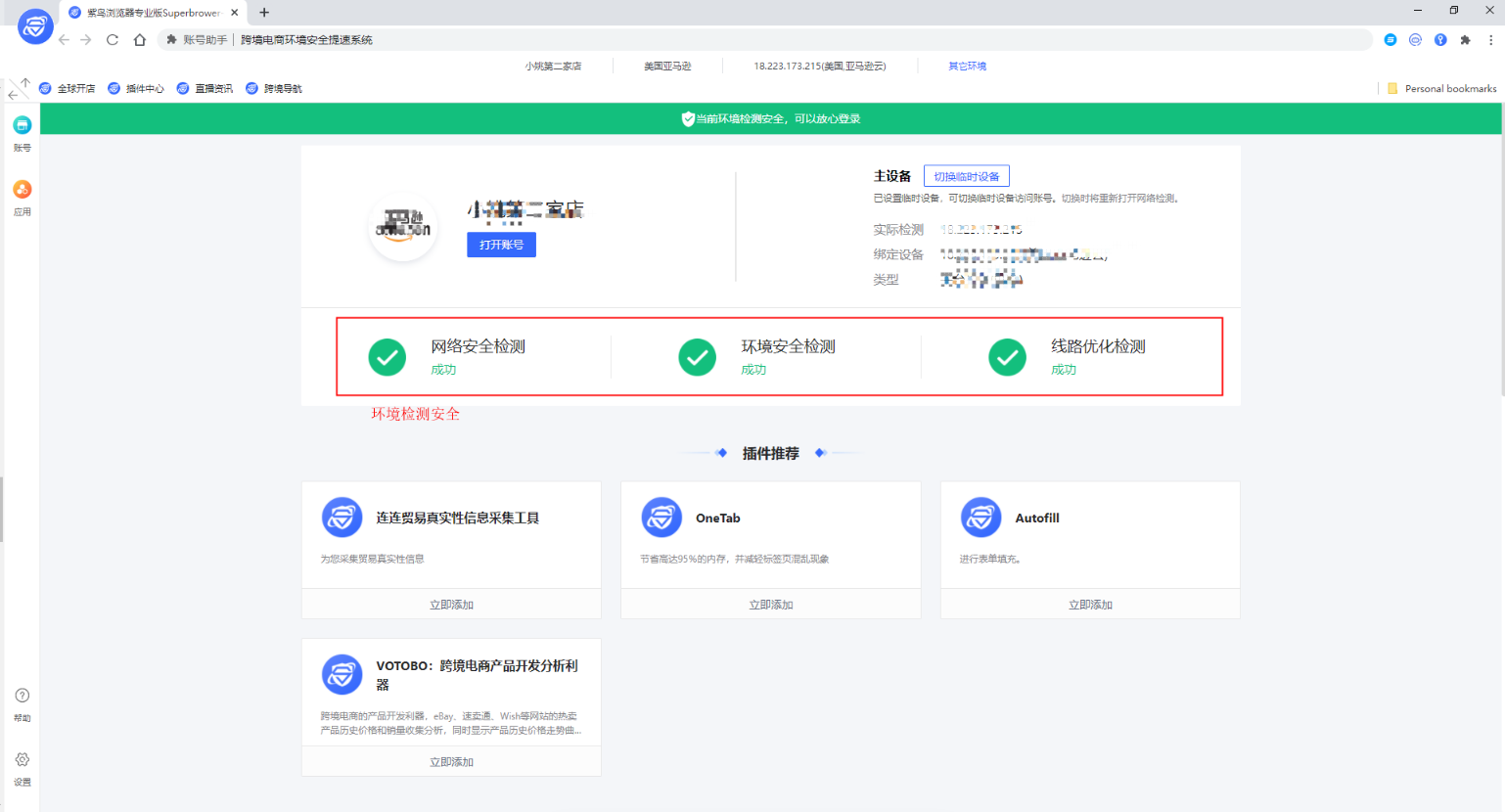Open the 账号 panel in the sidebar
This screenshot has height=812, width=1505.
tap(22, 132)
